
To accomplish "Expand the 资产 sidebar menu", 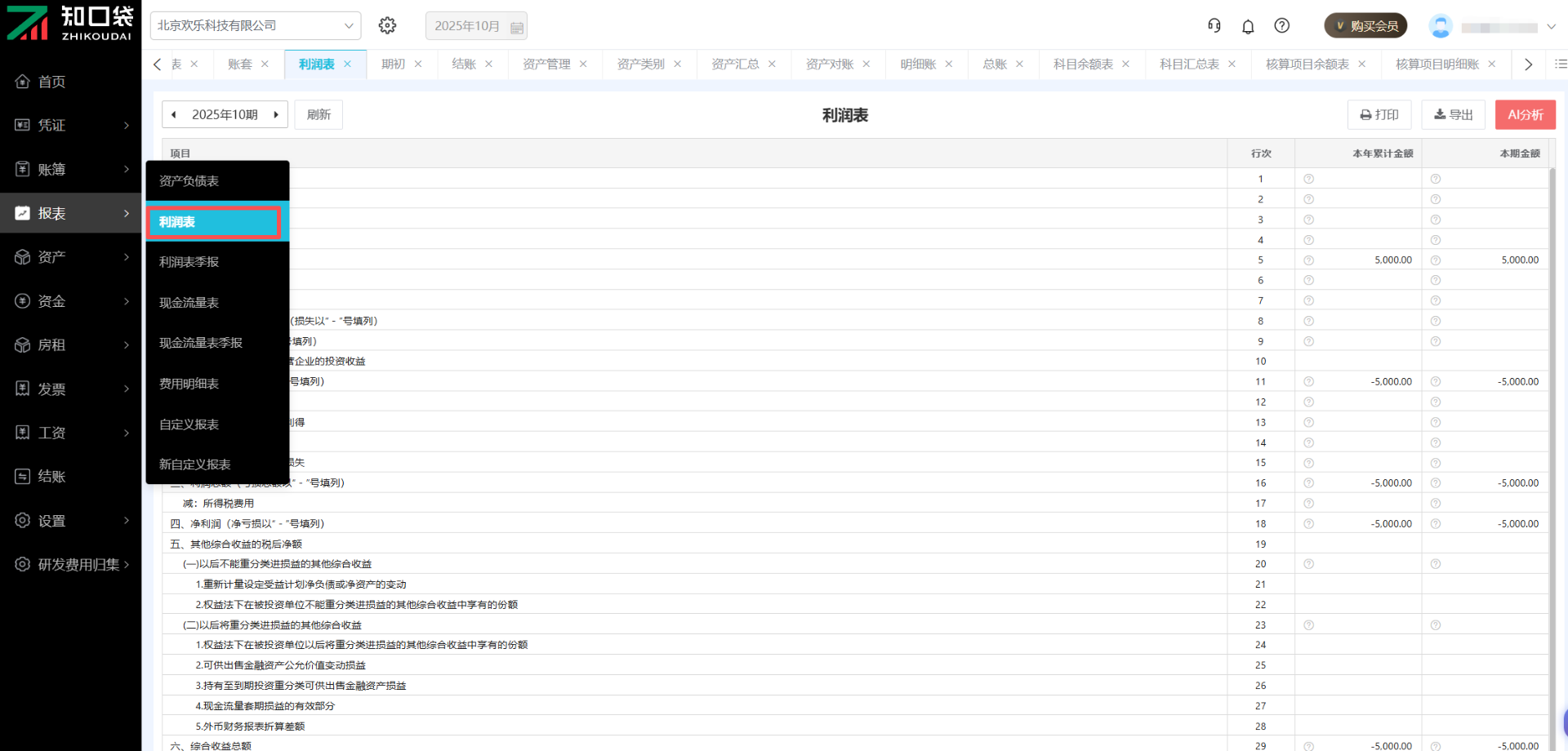I will click(x=71, y=257).
